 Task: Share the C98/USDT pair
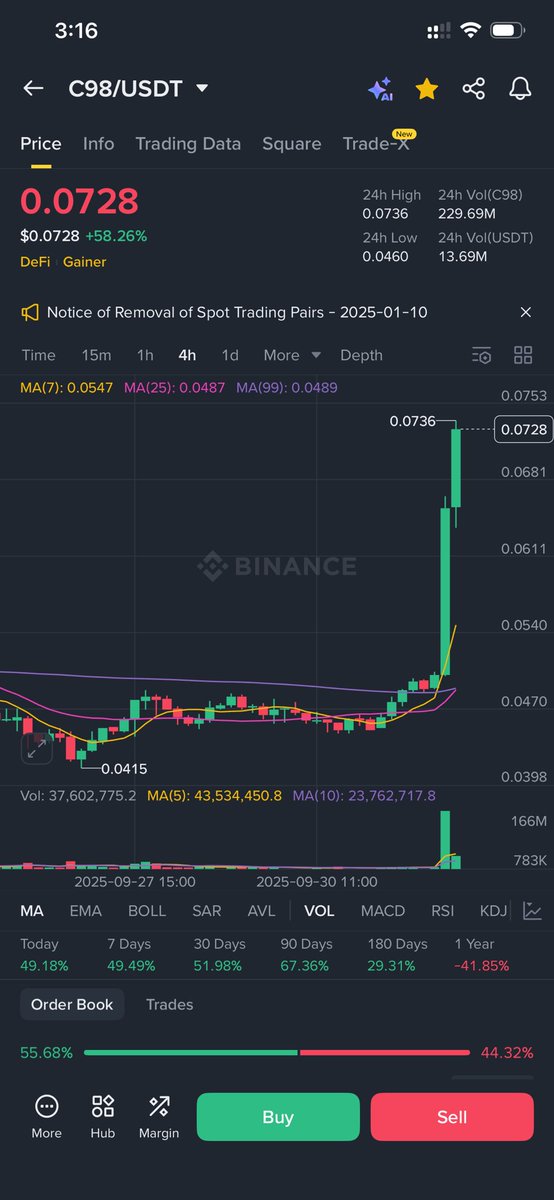(474, 89)
